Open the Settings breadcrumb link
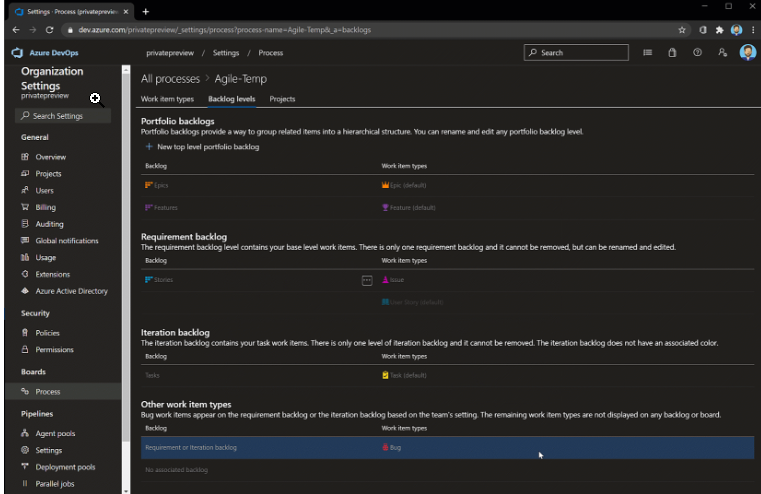Viewport: 761px width, 494px height. pyautogui.click(x=226, y=53)
